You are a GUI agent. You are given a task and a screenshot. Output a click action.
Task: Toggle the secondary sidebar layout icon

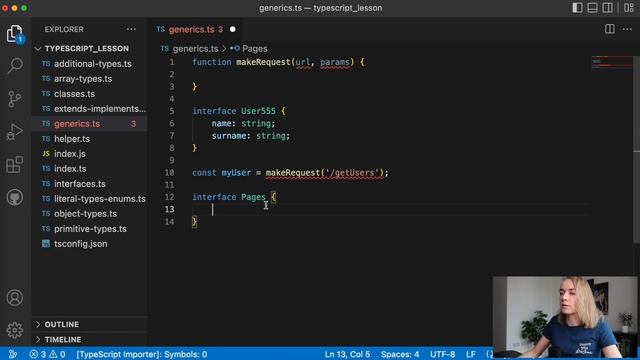607,8
